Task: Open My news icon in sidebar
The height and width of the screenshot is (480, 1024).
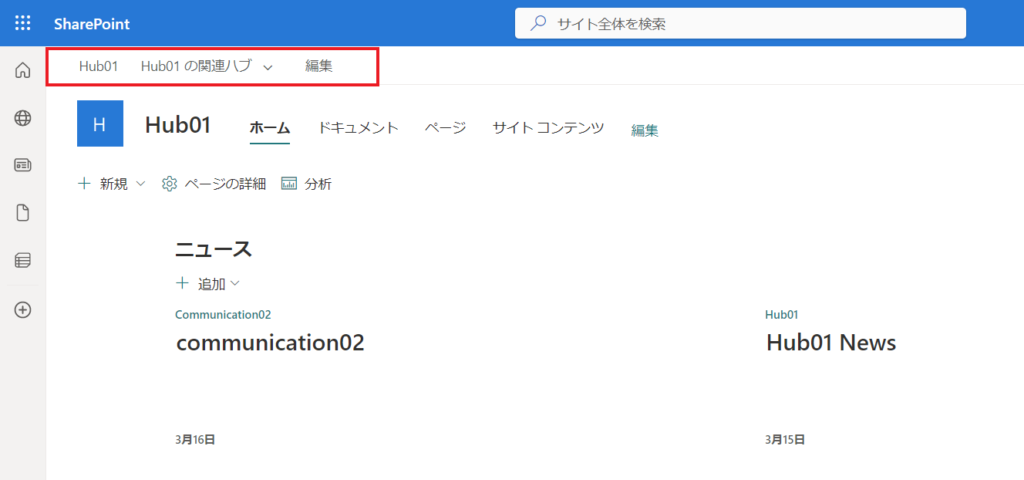Action: (x=23, y=165)
